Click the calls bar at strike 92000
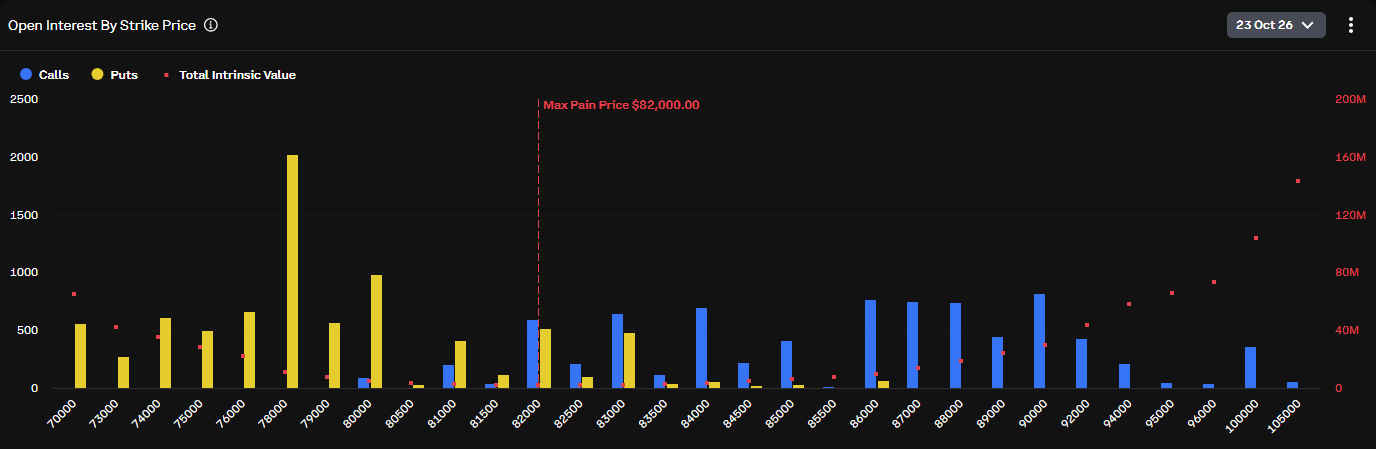Image resolution: width=1376 pixels, height=449 pixels. click(1082, 363)
